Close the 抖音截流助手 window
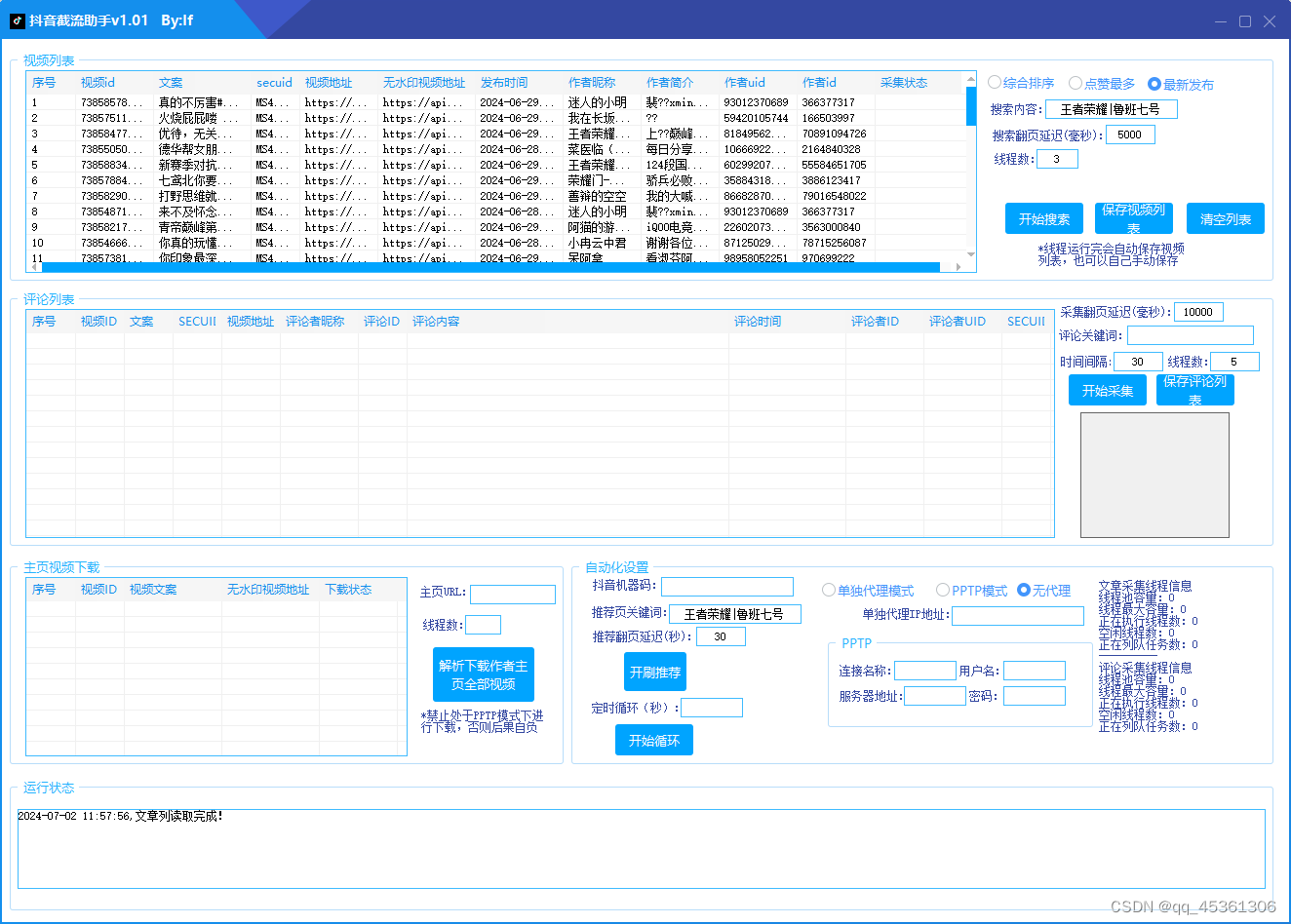 coord(1270,21)
